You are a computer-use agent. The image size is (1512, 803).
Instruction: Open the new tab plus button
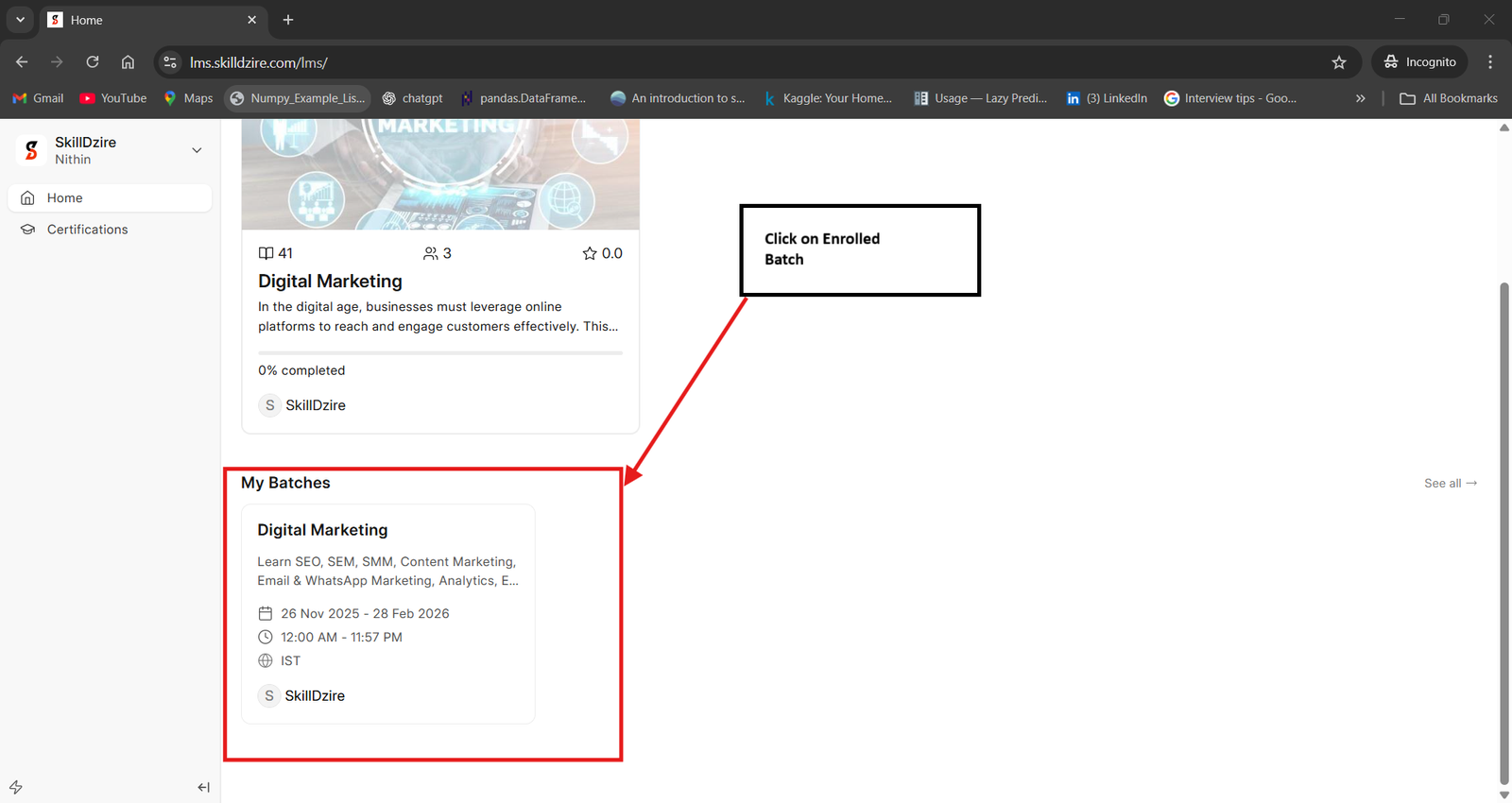click(288, 20)
